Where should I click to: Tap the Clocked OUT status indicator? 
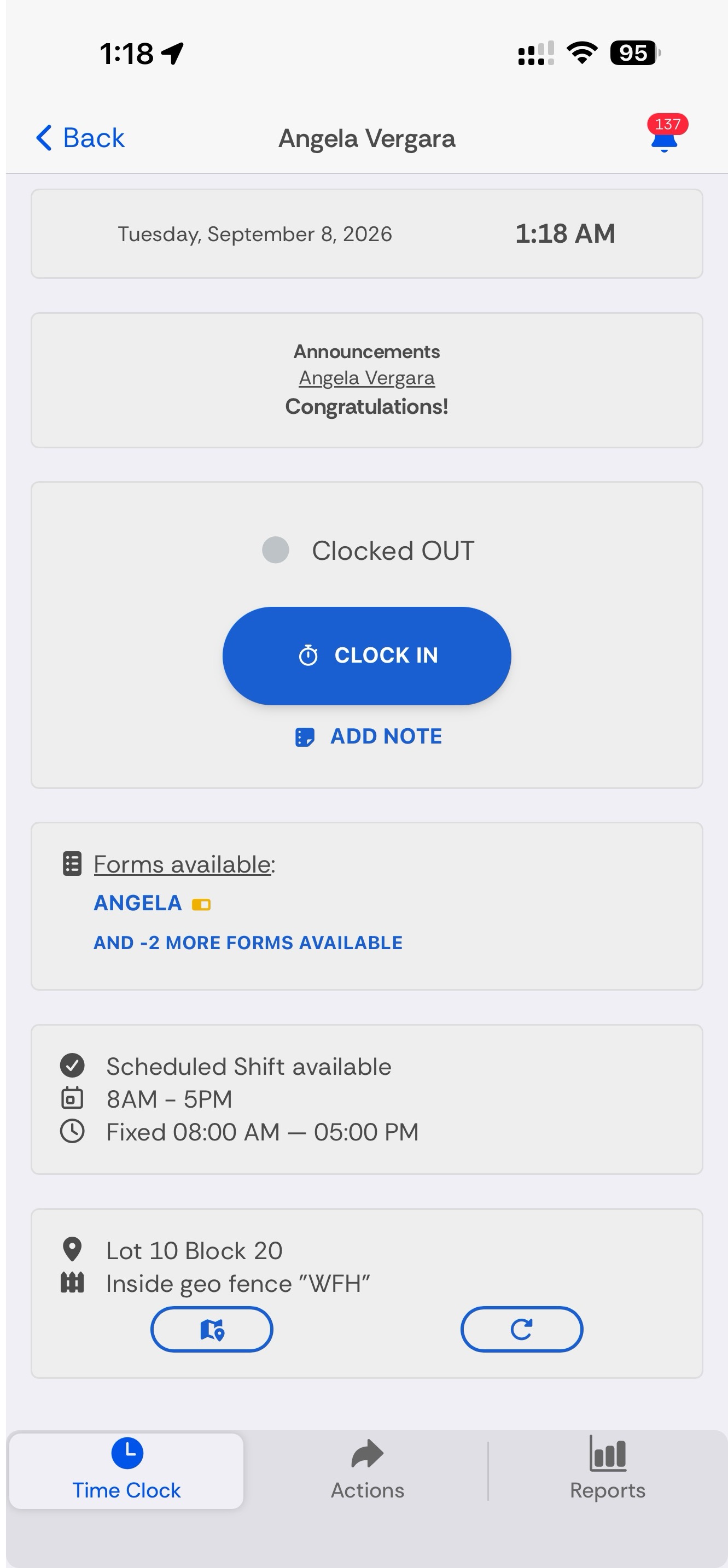point(275,550)
